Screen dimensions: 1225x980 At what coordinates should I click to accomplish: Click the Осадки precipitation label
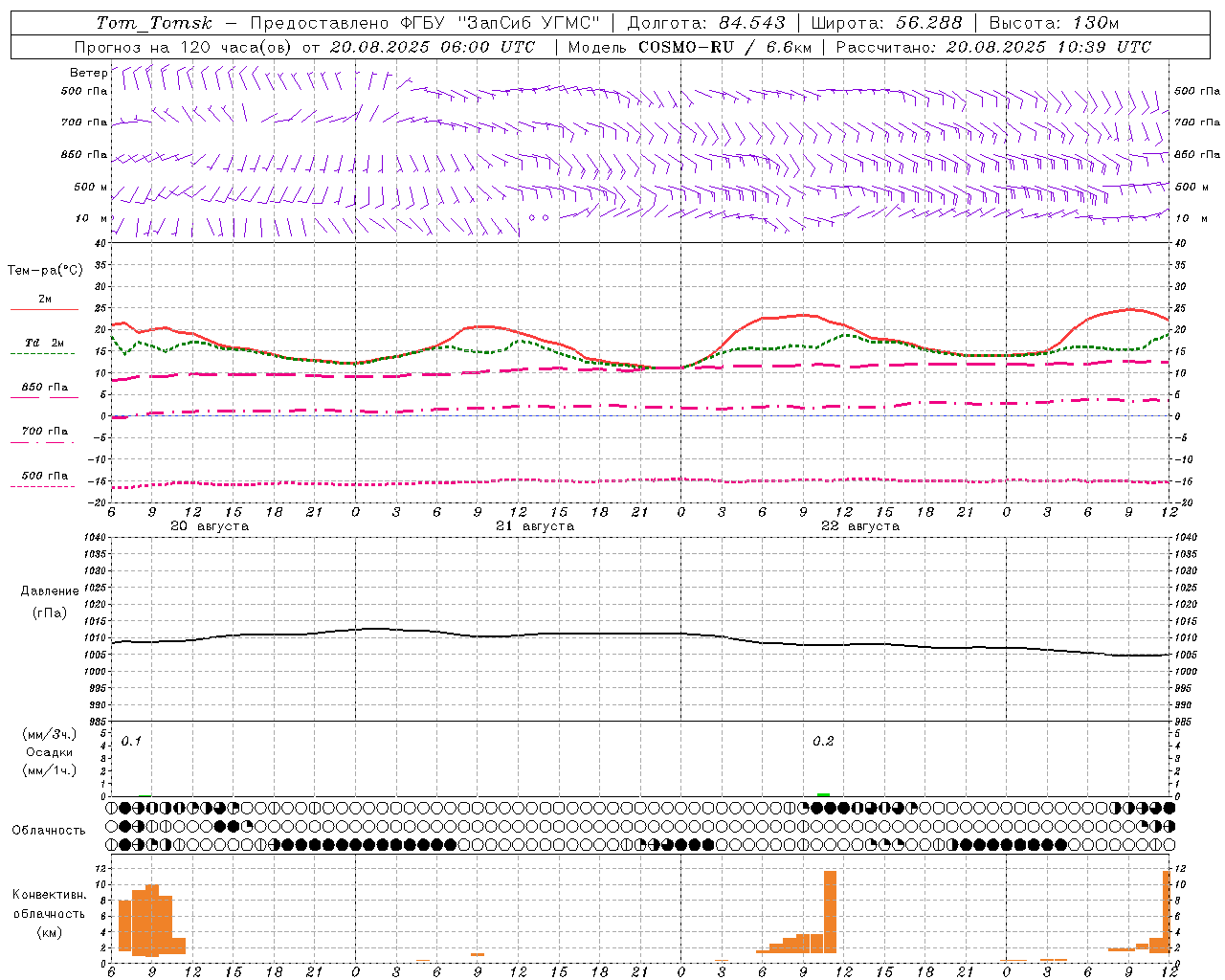pyautogui.click(x=50, y=752)
